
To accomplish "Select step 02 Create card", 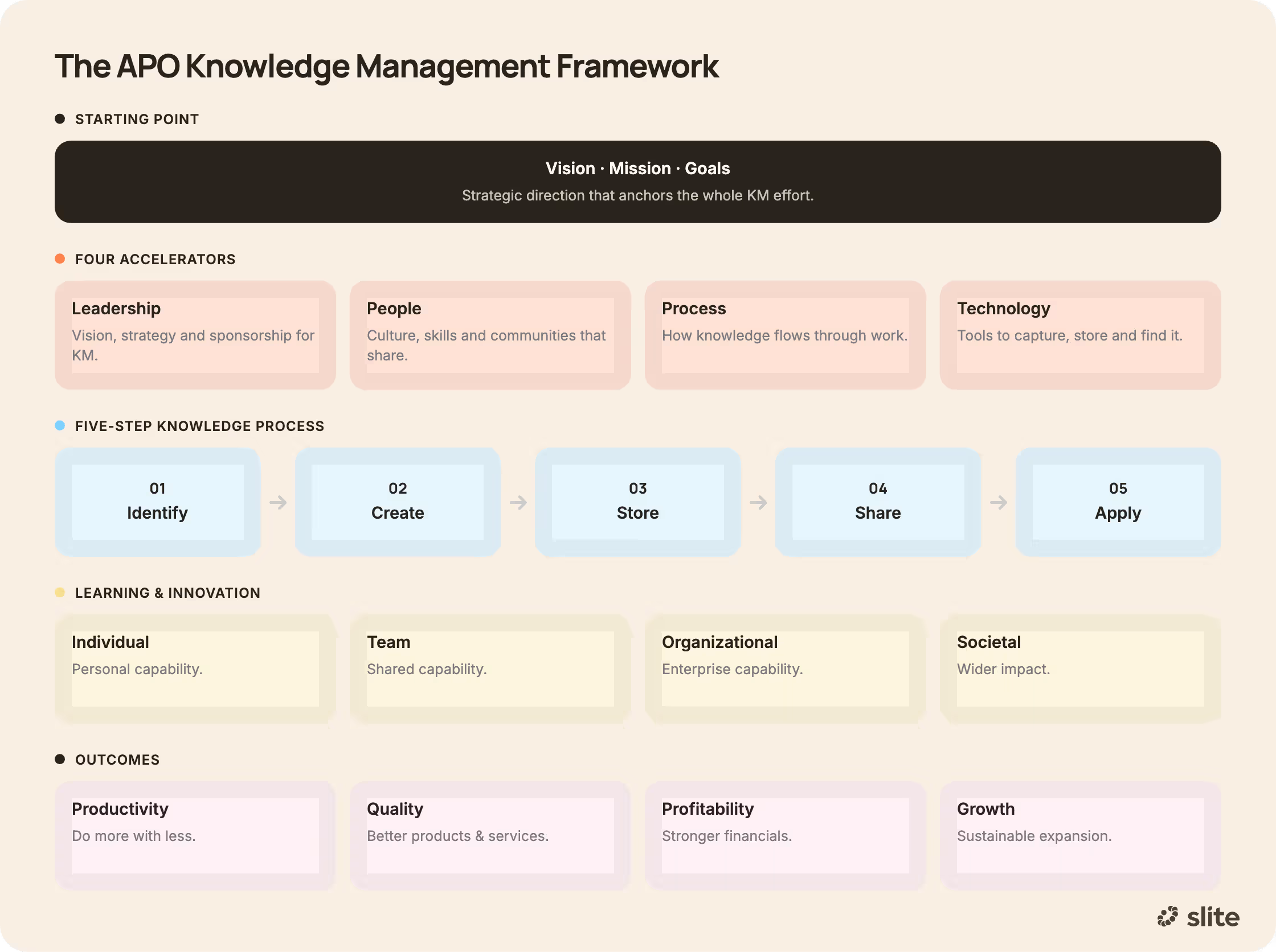I will click(398, 502).
